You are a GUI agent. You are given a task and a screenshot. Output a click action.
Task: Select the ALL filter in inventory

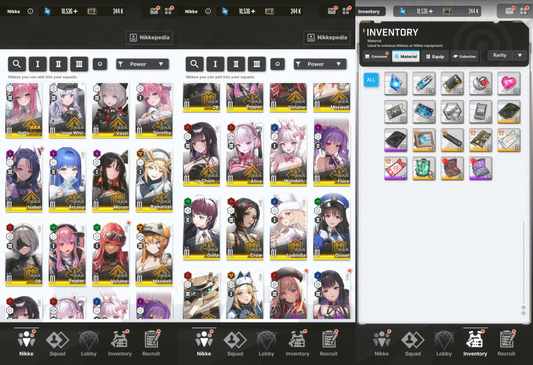[371, 80]
